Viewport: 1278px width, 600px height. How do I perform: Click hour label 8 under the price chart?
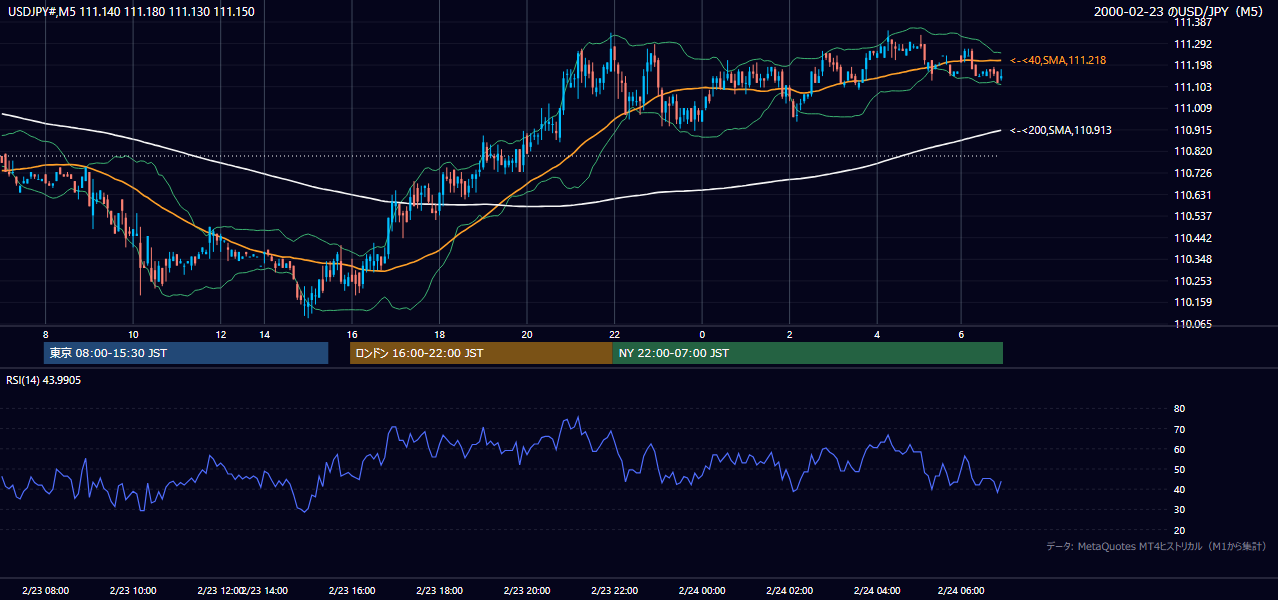coord(46,334)
